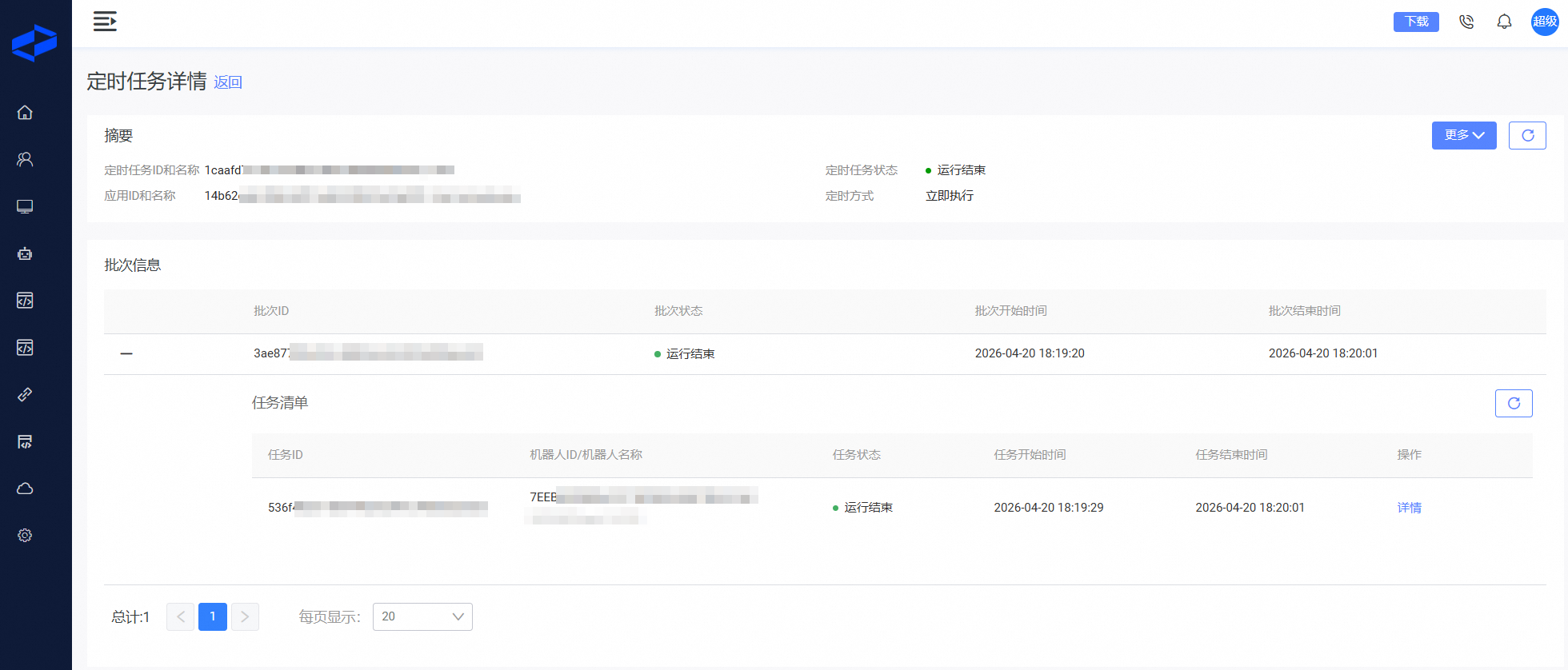1568x670 pixels.
Task: Click the 批次结束时间 column header
Action: pos(1305,311)
